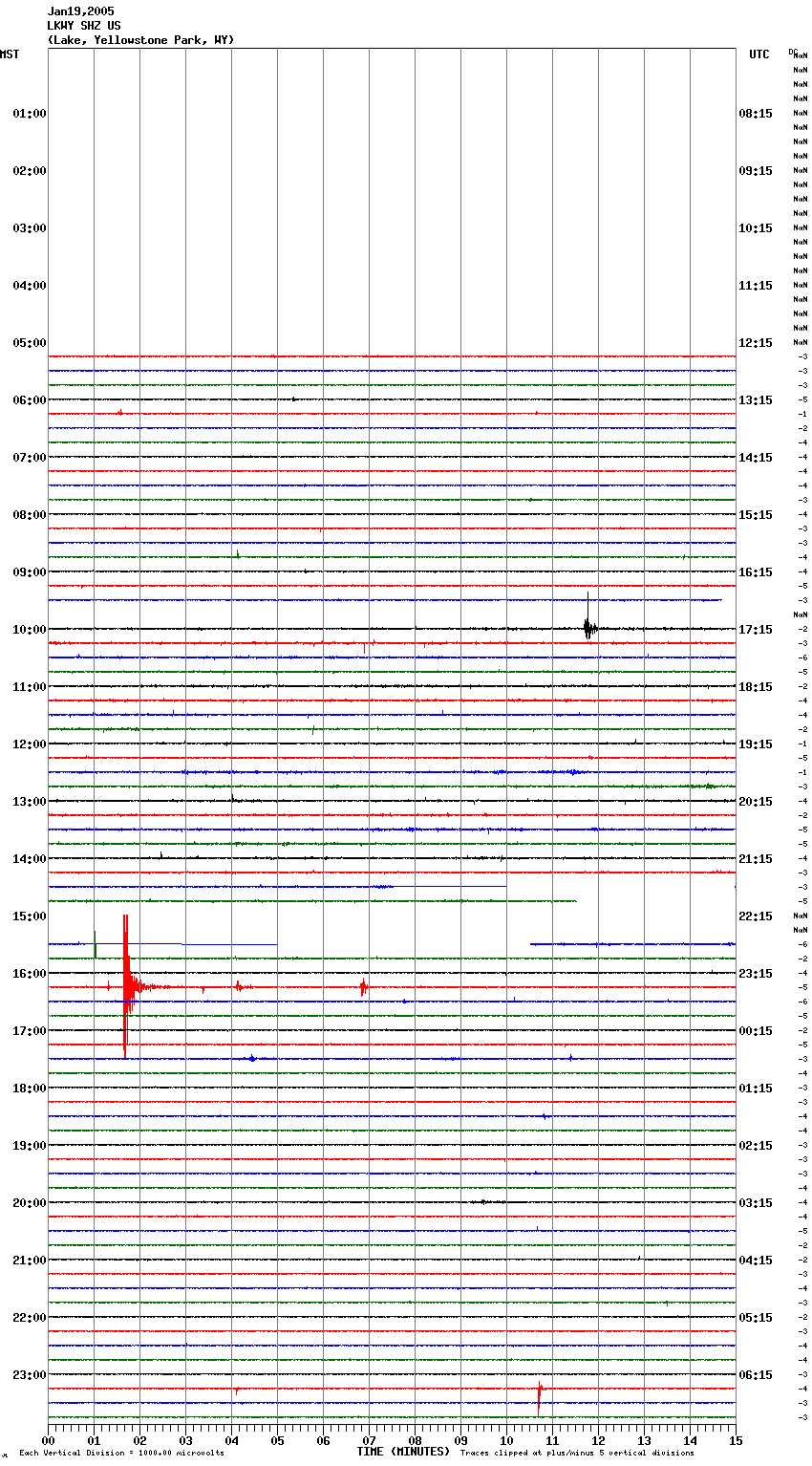Click the 13:00 MST time label
Image resolution: width=812 pixels, height=1466 pixels.
30,802
